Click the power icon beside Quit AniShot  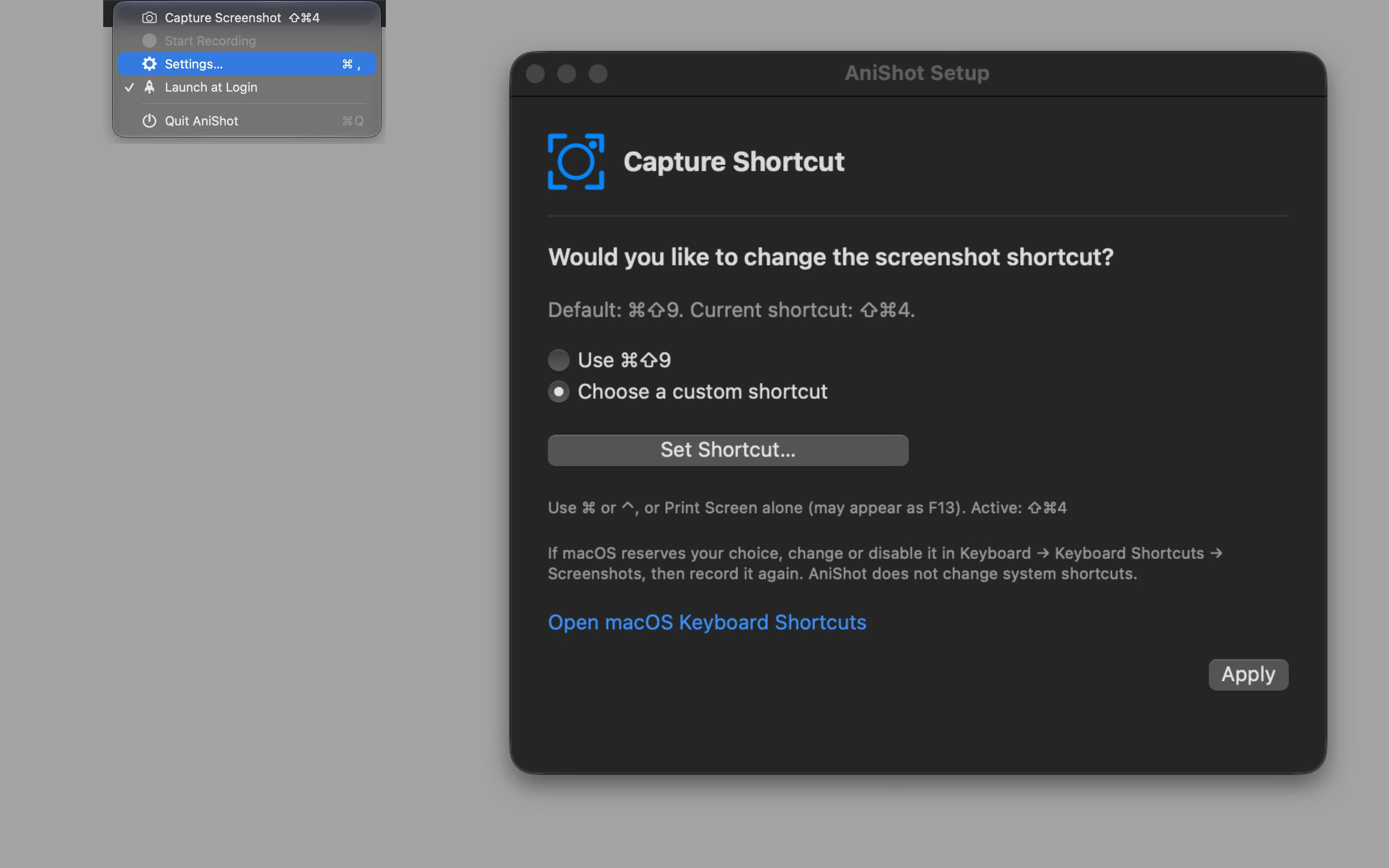[149, 121]
